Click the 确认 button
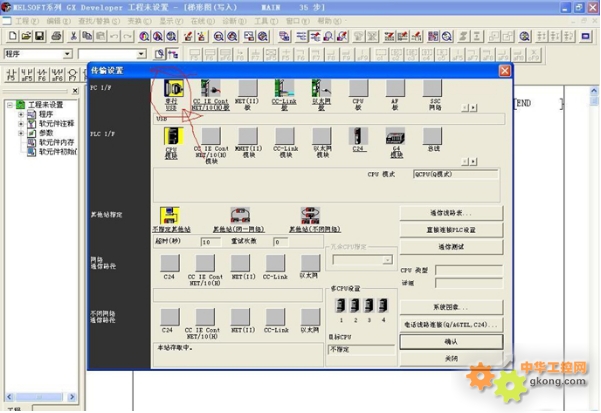The image size is (601, 413). [451, 342]
